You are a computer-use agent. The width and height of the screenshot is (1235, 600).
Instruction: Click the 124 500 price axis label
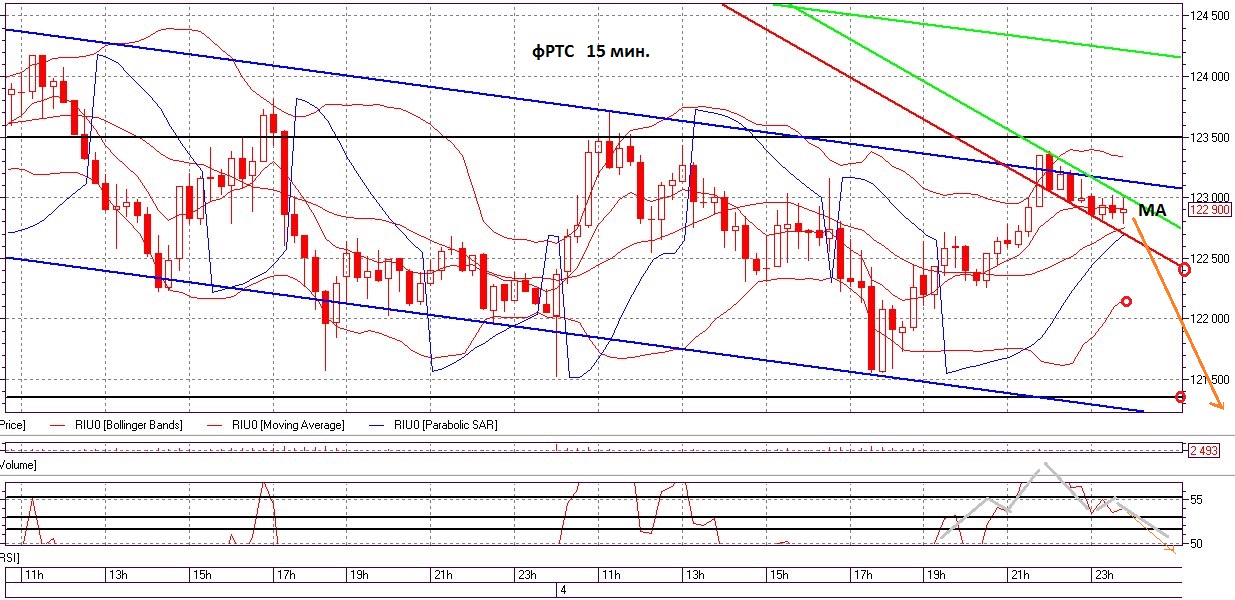click(x=1211, y=16)
